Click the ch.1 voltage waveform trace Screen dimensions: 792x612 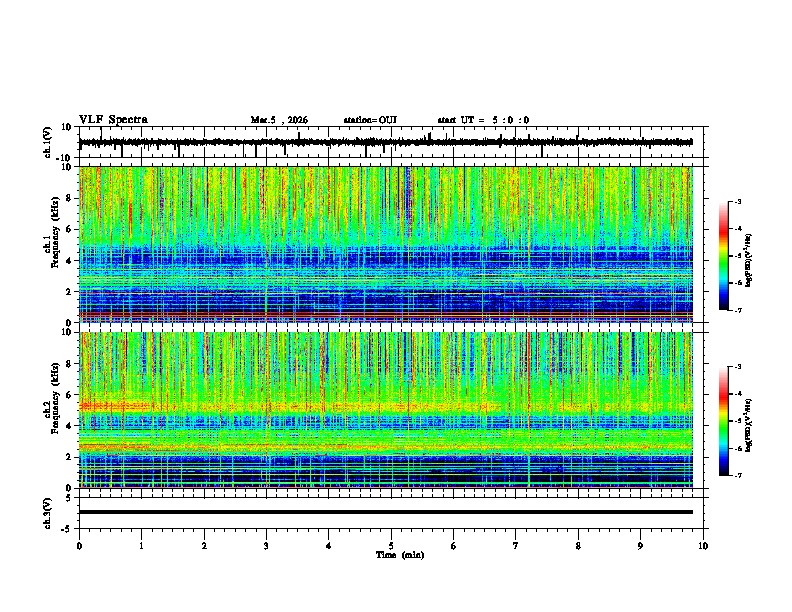click(385, 142)
